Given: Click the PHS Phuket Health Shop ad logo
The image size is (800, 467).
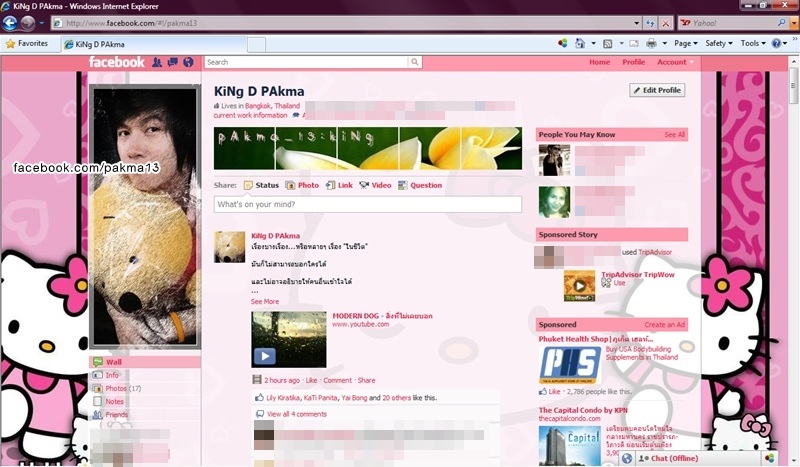Looking at the screenshot, I should tap(570, 365).
